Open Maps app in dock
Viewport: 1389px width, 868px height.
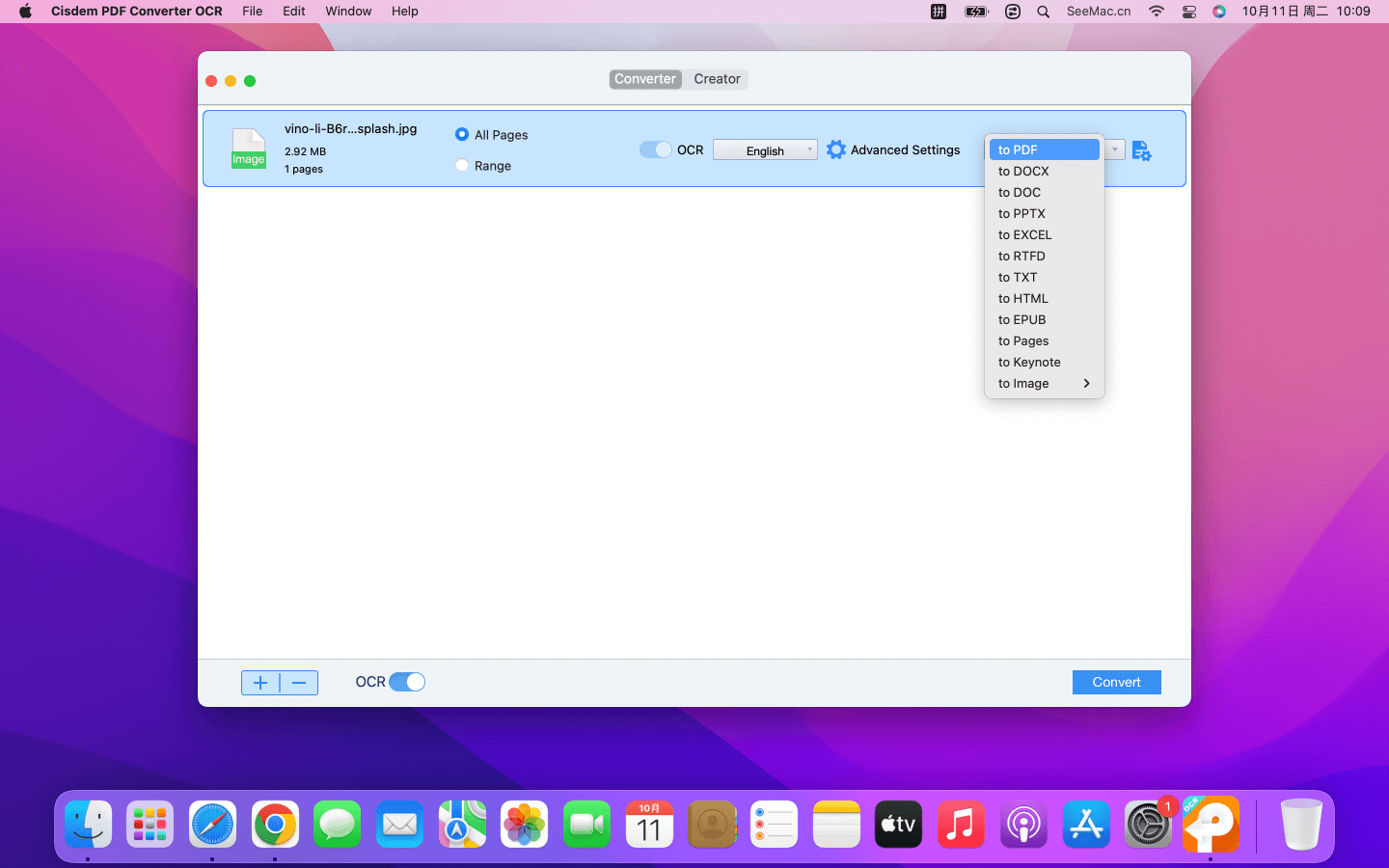pyautogui.click(x=462, y=825)
